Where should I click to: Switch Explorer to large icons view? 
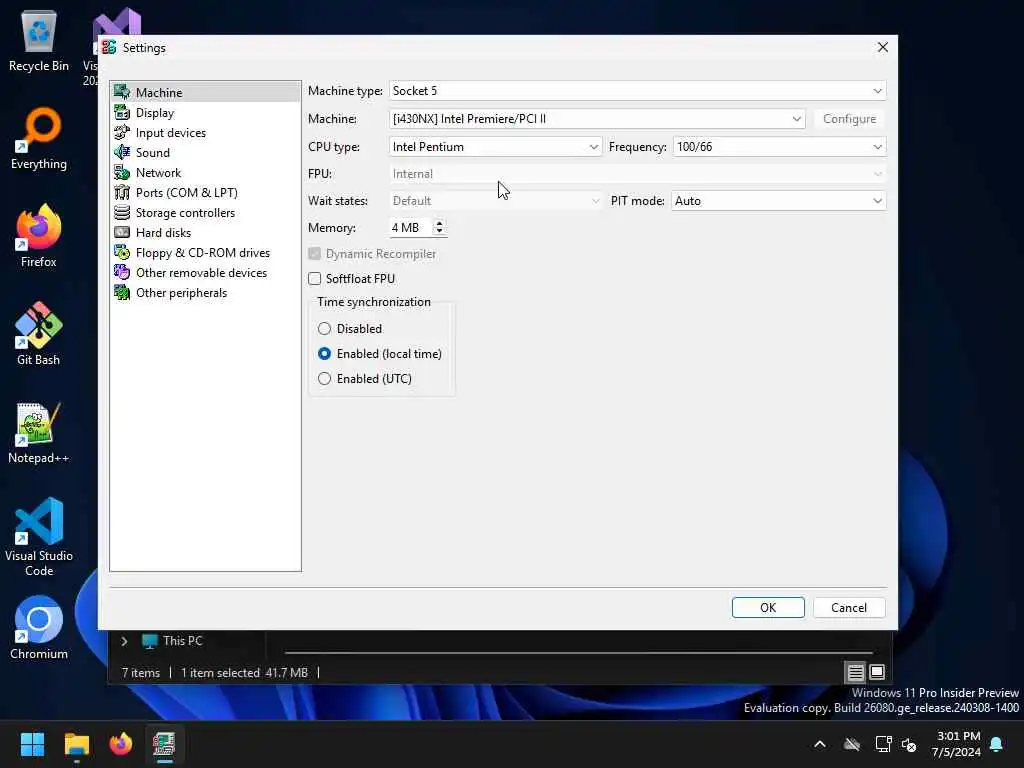pyautogui.click(x=877, y=671)
